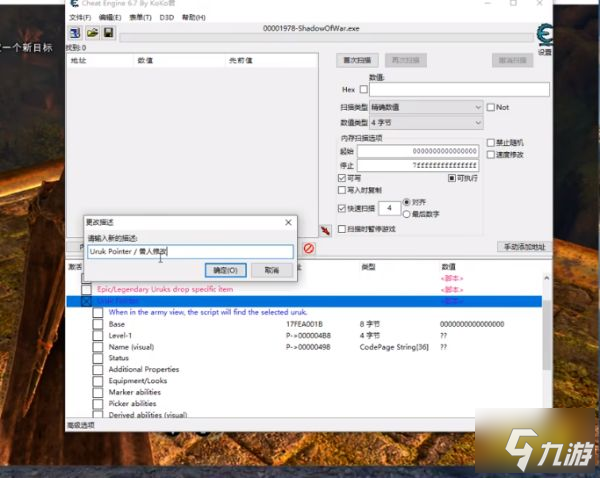
Task: Select the CodePage String[36] type cell
Action: [x=394, y=347]
